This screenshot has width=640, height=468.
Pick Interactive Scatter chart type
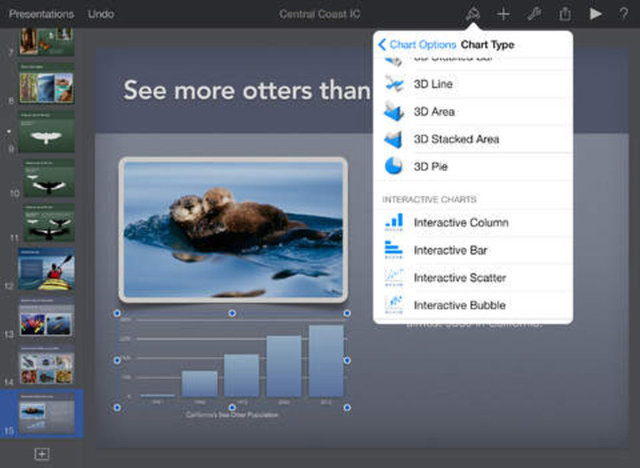[x=459, y=277]
